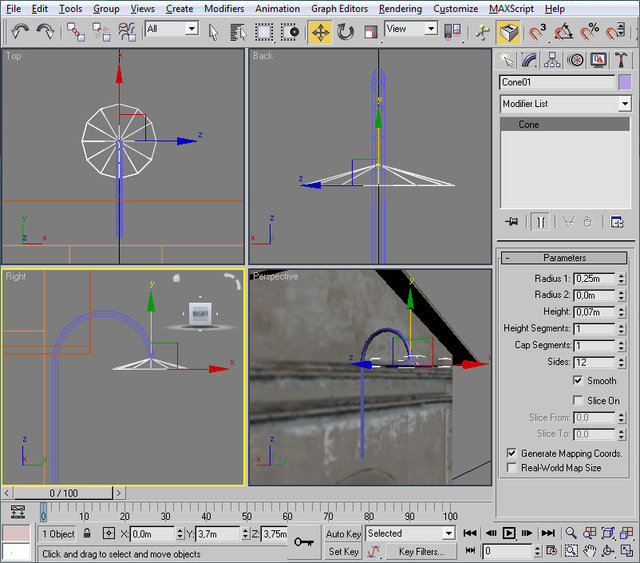Collapse the Parameters rollout
Viewport: 640px width, 563px height.
tap(564, 258)
